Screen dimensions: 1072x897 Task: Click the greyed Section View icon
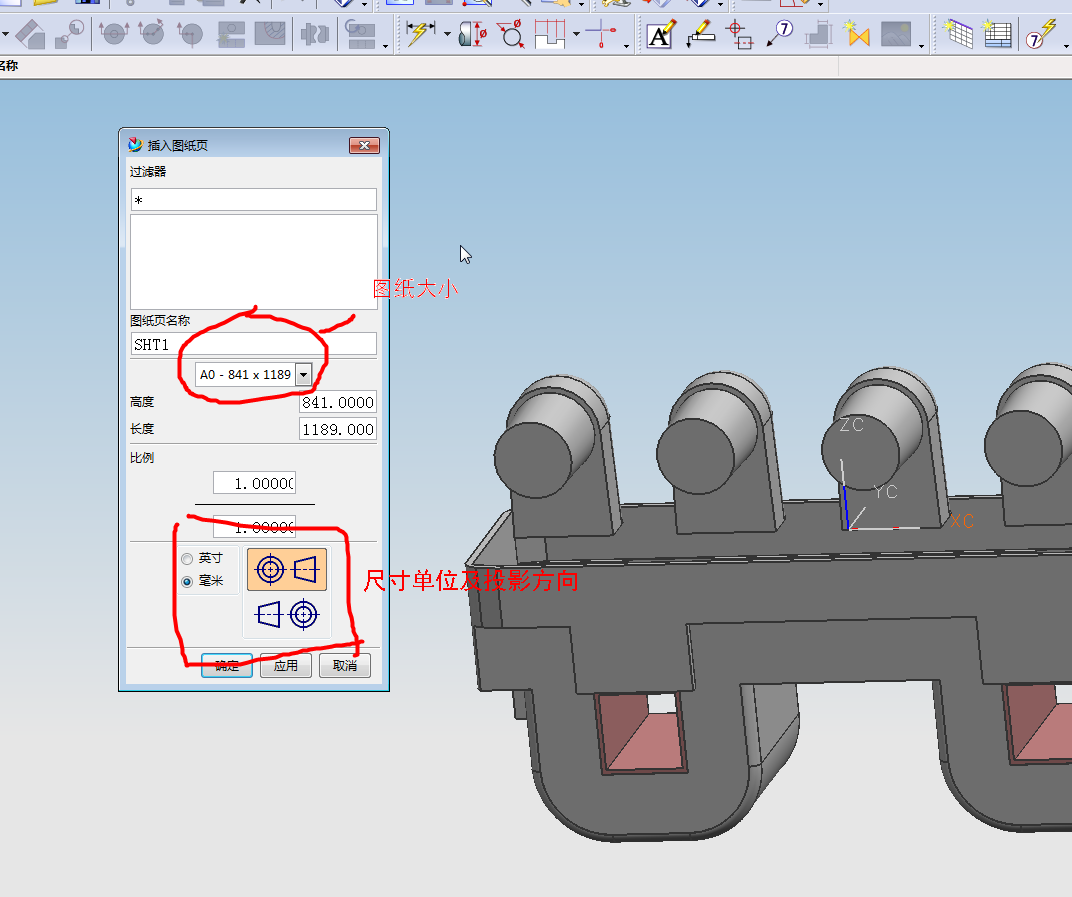tap(113, 33)
